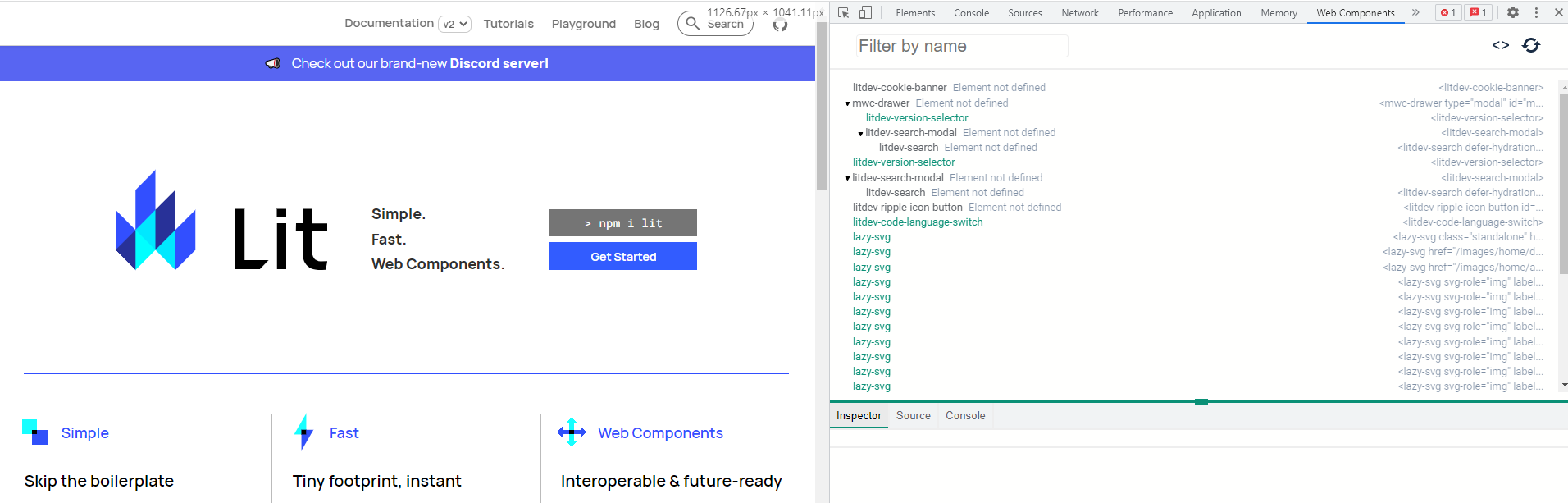Go to the Tutorials page
Image resolution: width=1568 pixels, height=503 pixels.
pos(508,24)
